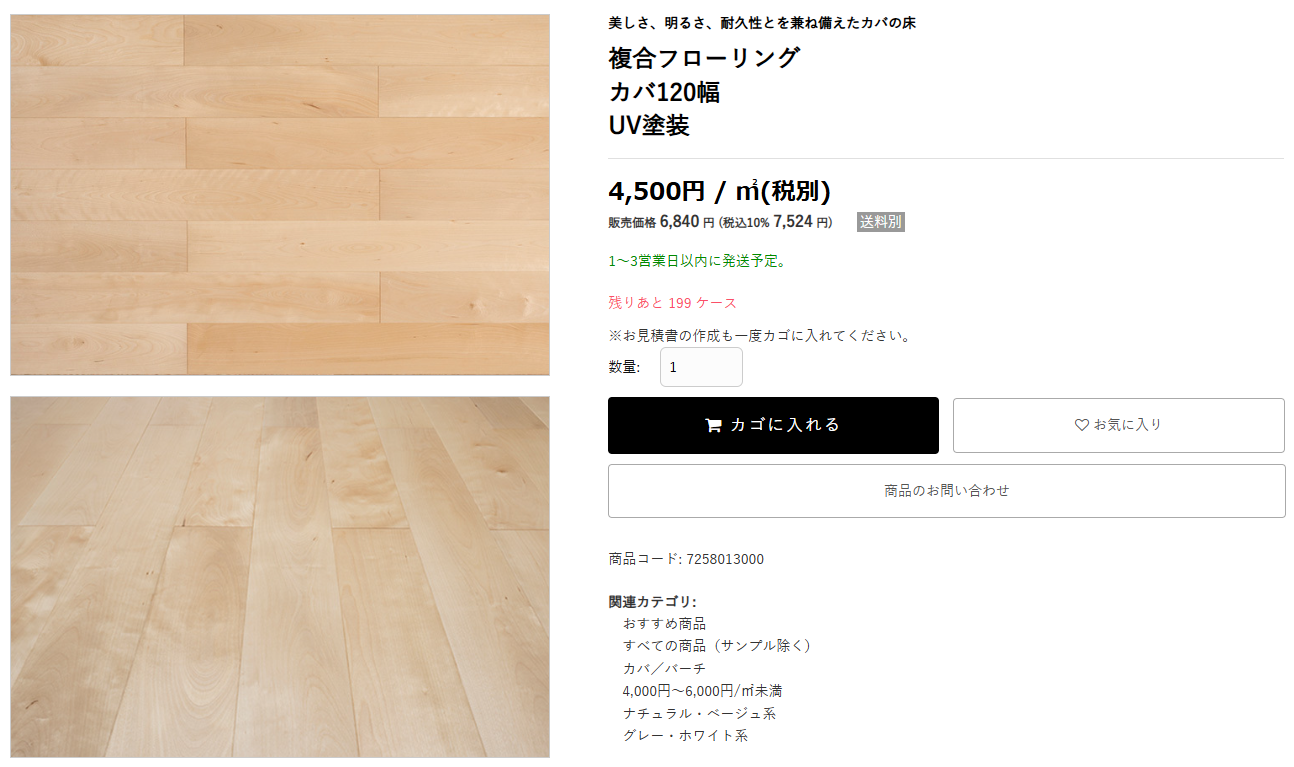
Task: Click the 商品コード 7258013000 text
Action: [x=686, y=559]
